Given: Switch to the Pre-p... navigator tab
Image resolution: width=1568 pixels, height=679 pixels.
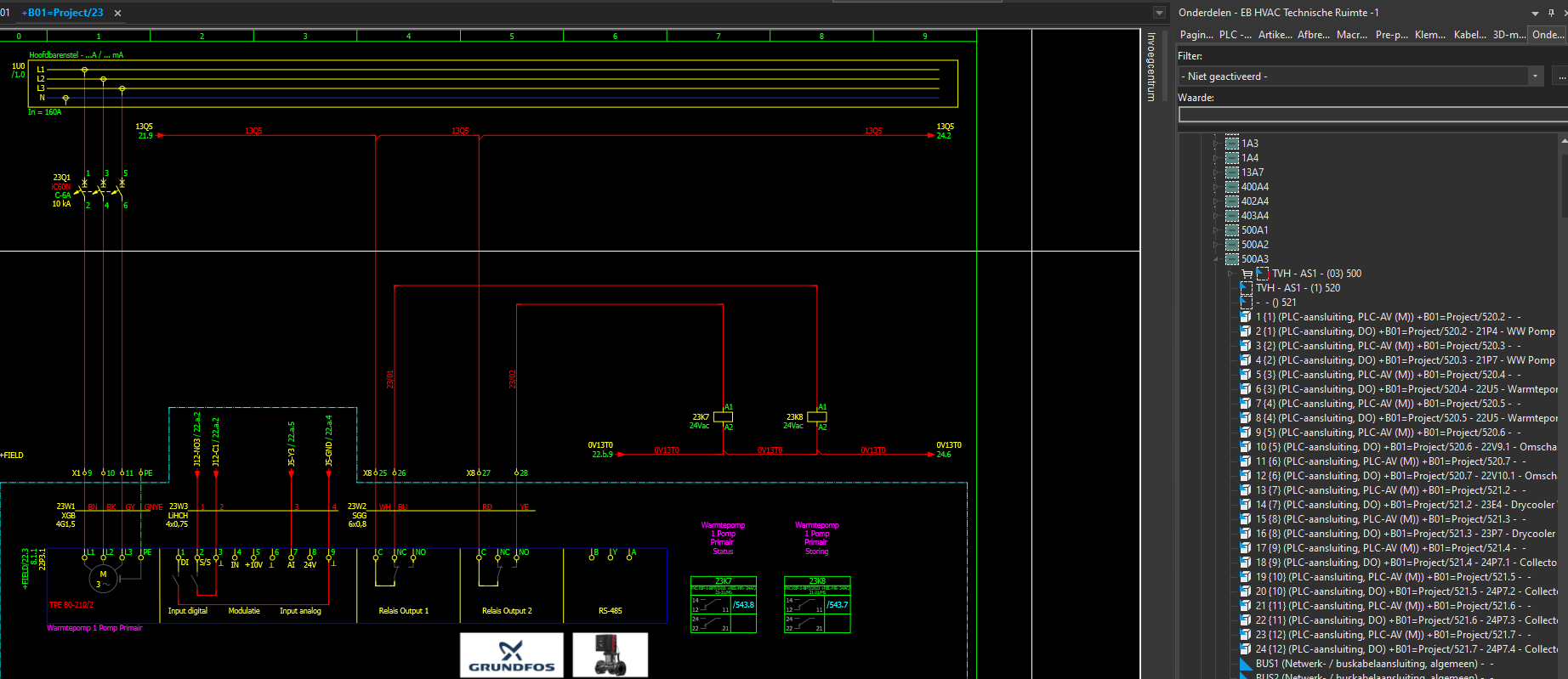Looking at the screenshot, I should [x=1391, y=35].
